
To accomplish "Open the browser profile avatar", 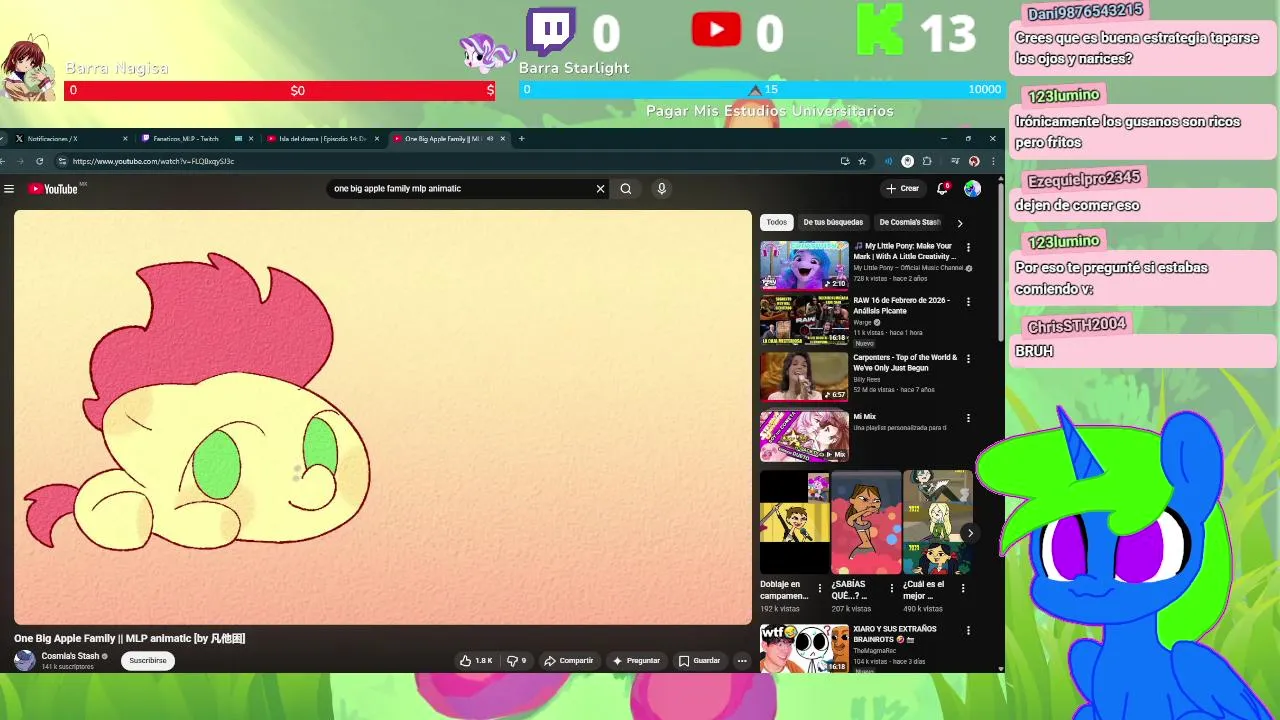I will click(x=974, y=161).
